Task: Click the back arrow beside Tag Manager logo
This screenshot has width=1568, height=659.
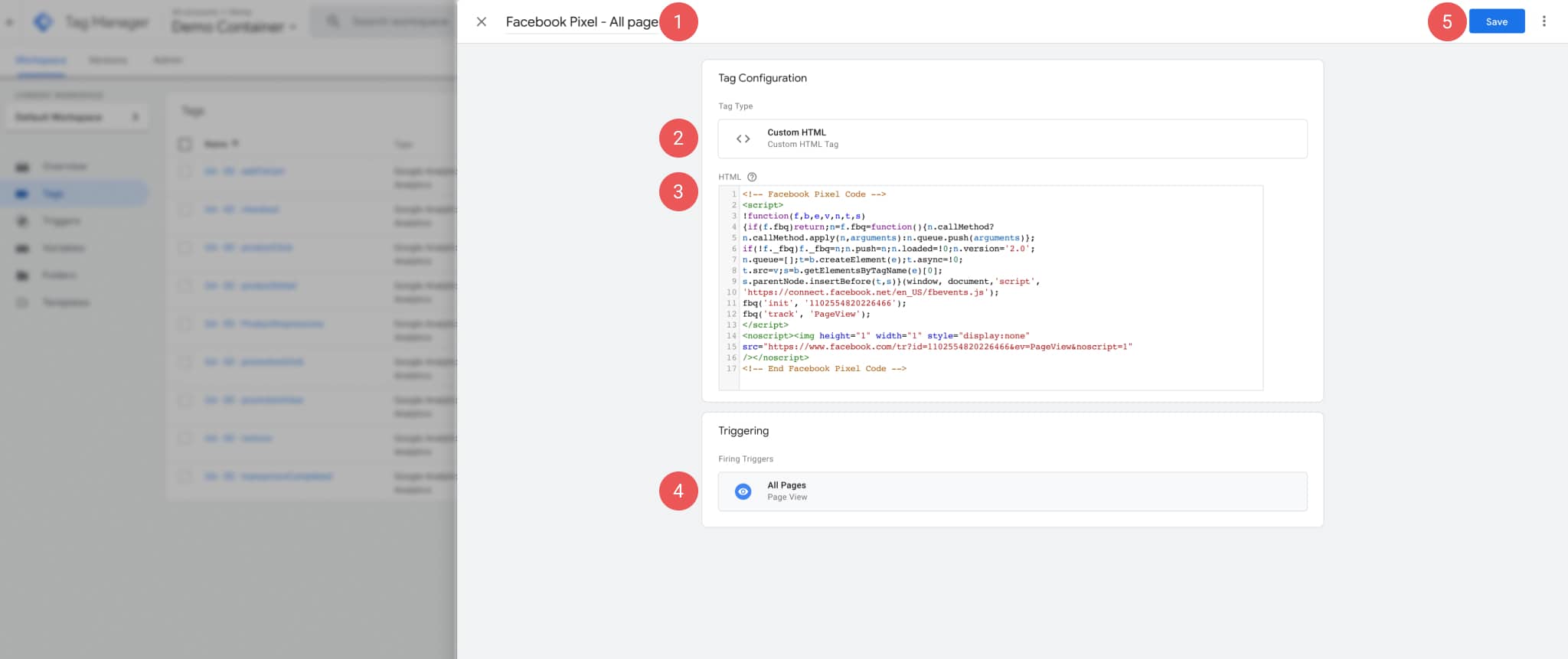Action: pos(10,22)
